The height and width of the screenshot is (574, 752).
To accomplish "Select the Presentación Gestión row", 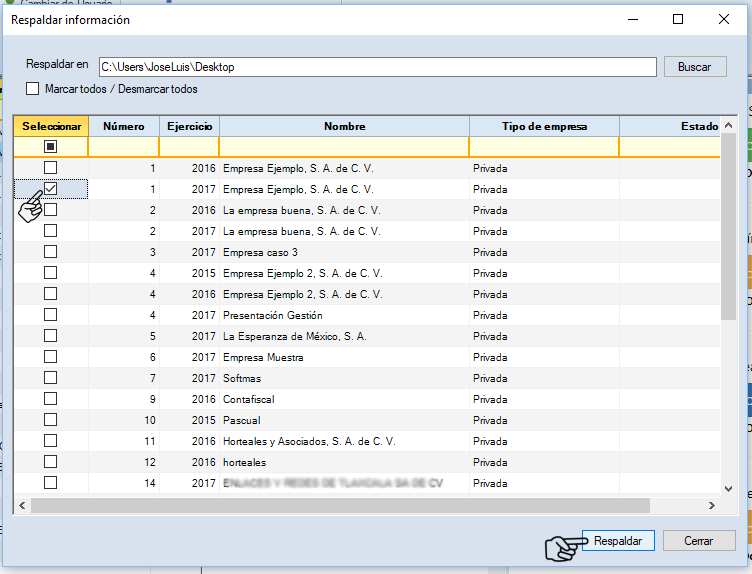I will 272,315.
